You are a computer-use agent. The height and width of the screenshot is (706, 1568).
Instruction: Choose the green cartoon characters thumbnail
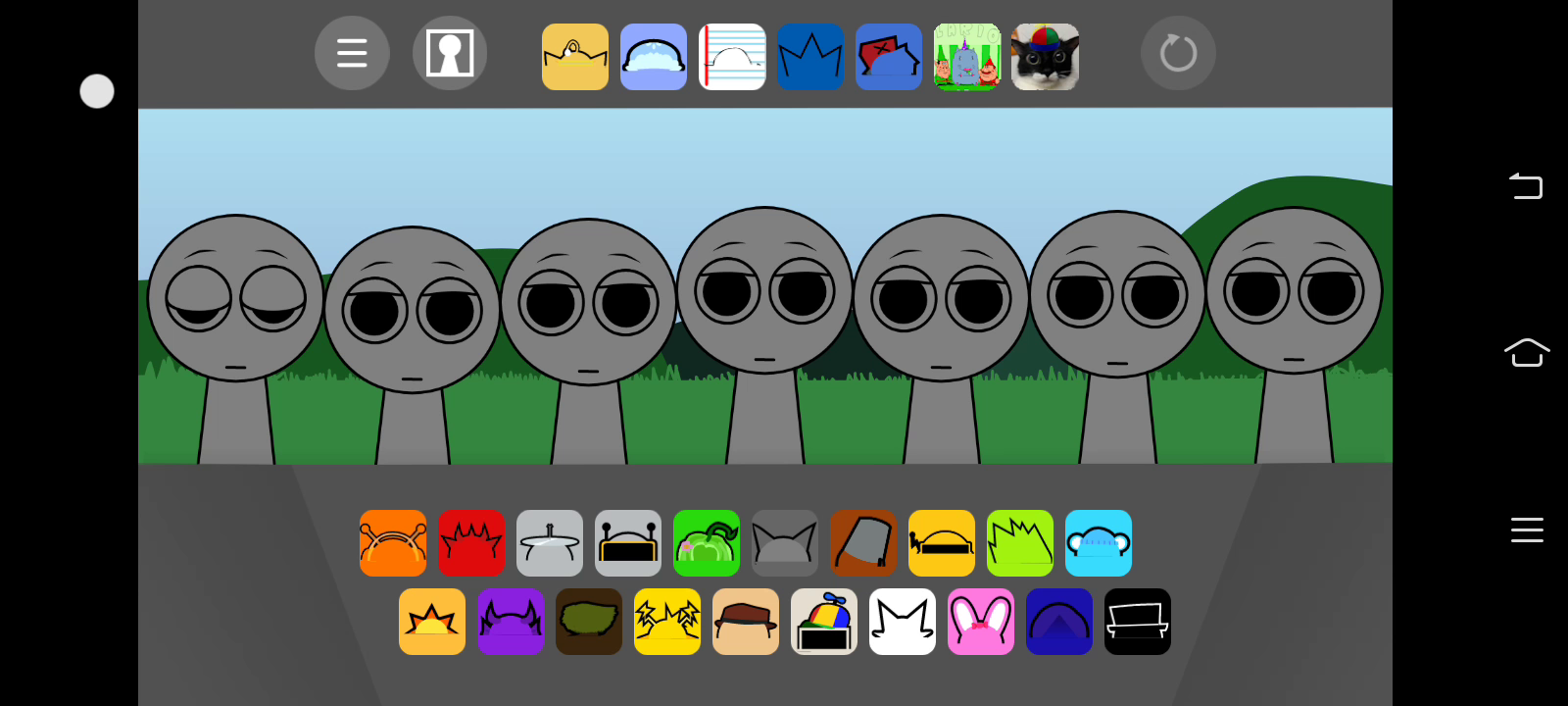[x=967, y=57]
